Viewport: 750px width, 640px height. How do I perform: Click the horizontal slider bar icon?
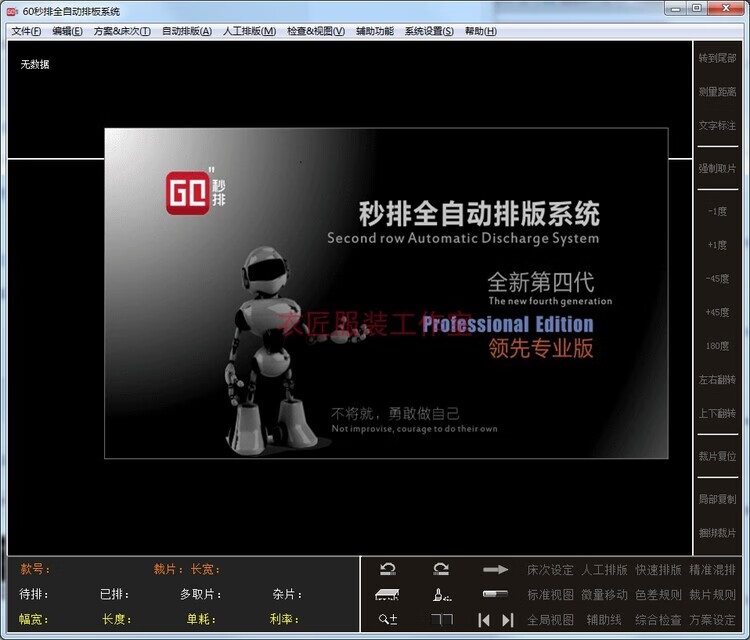pos(495,595)
